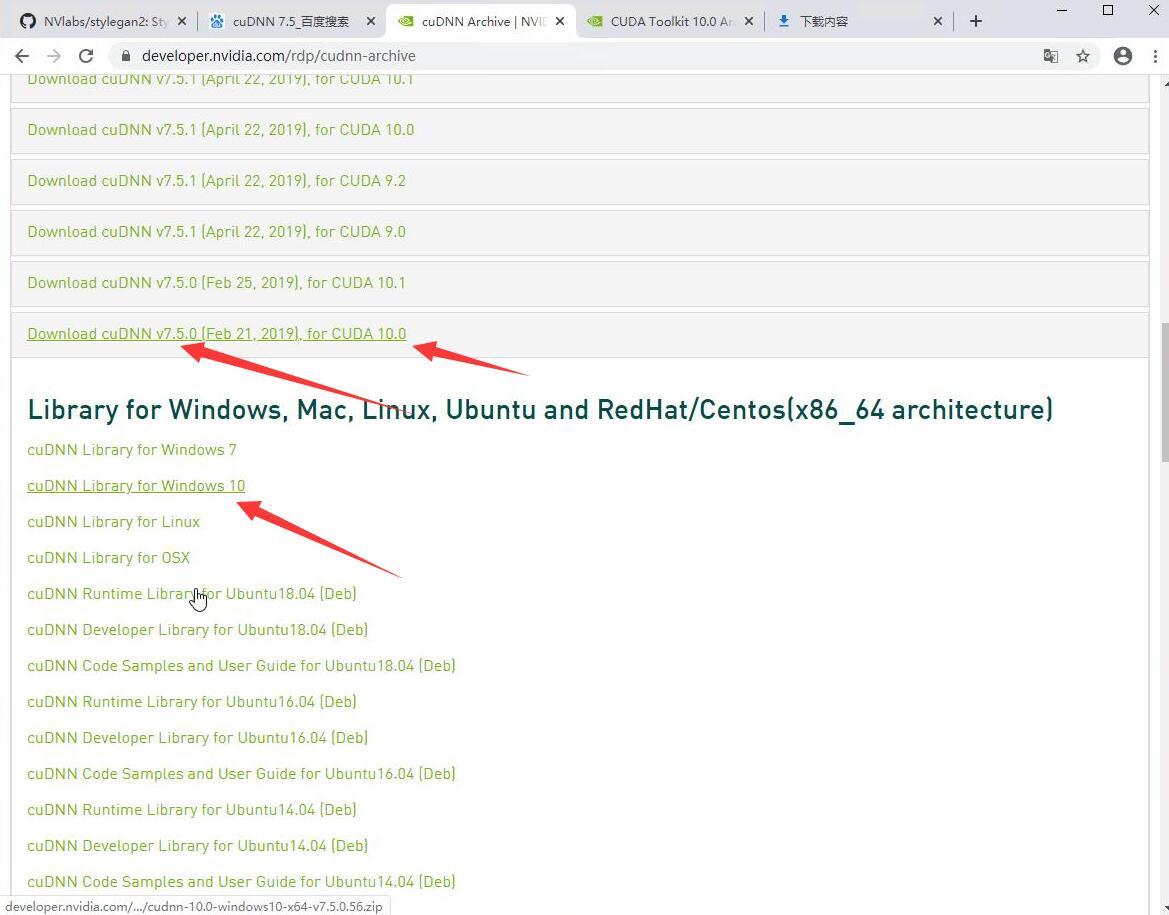This screenshot has height=915, width=1169.
Task: Open Code Samples User Guide for Ubuntu14.04
Action: pos(242,881)
